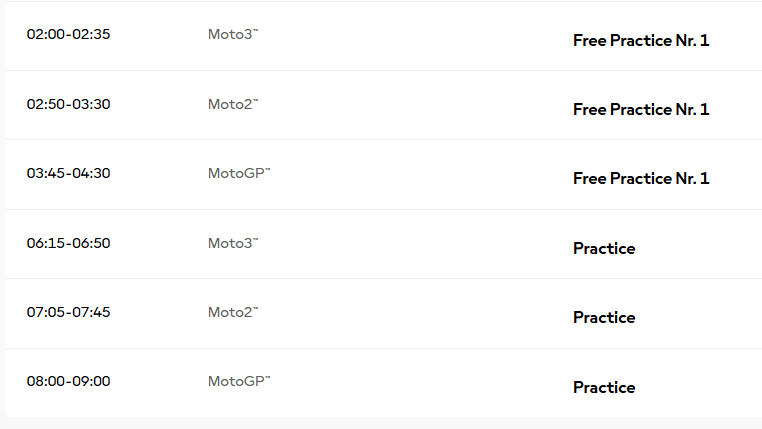This screenshot has height=429, width=762.
Task: Select MotoGP label in the 08:00 row
Action: click(239, 381)
